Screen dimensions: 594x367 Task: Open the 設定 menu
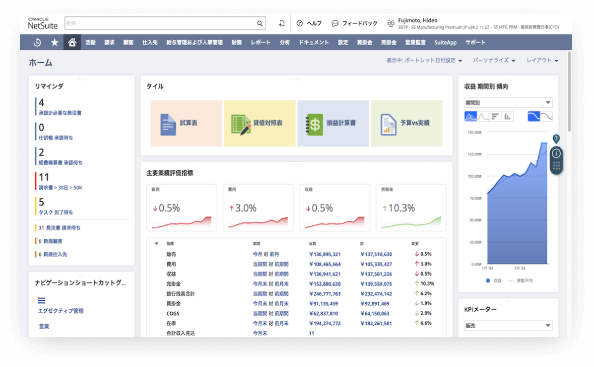pos(343,42)
